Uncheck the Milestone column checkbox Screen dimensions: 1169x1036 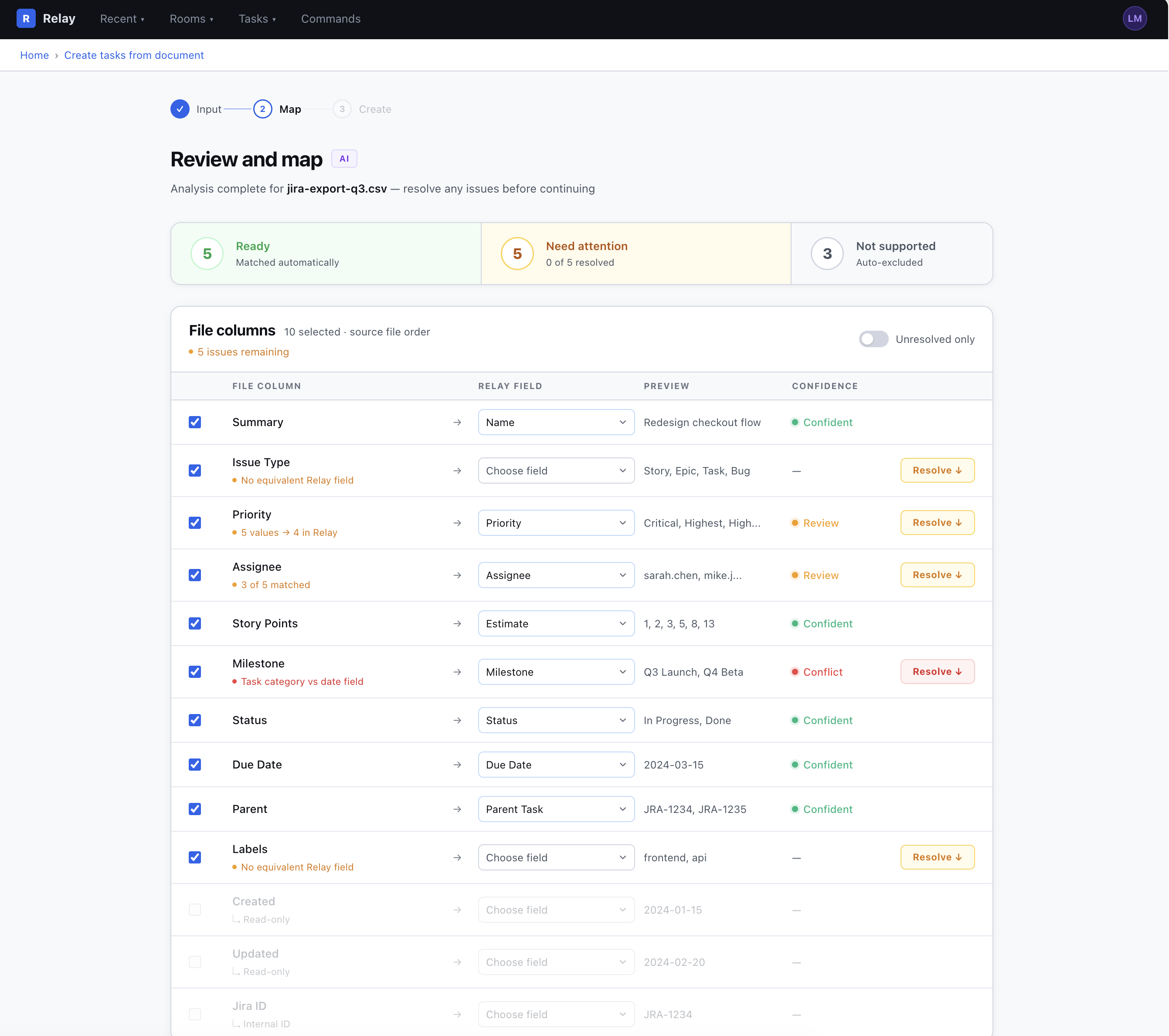point(195,672)
